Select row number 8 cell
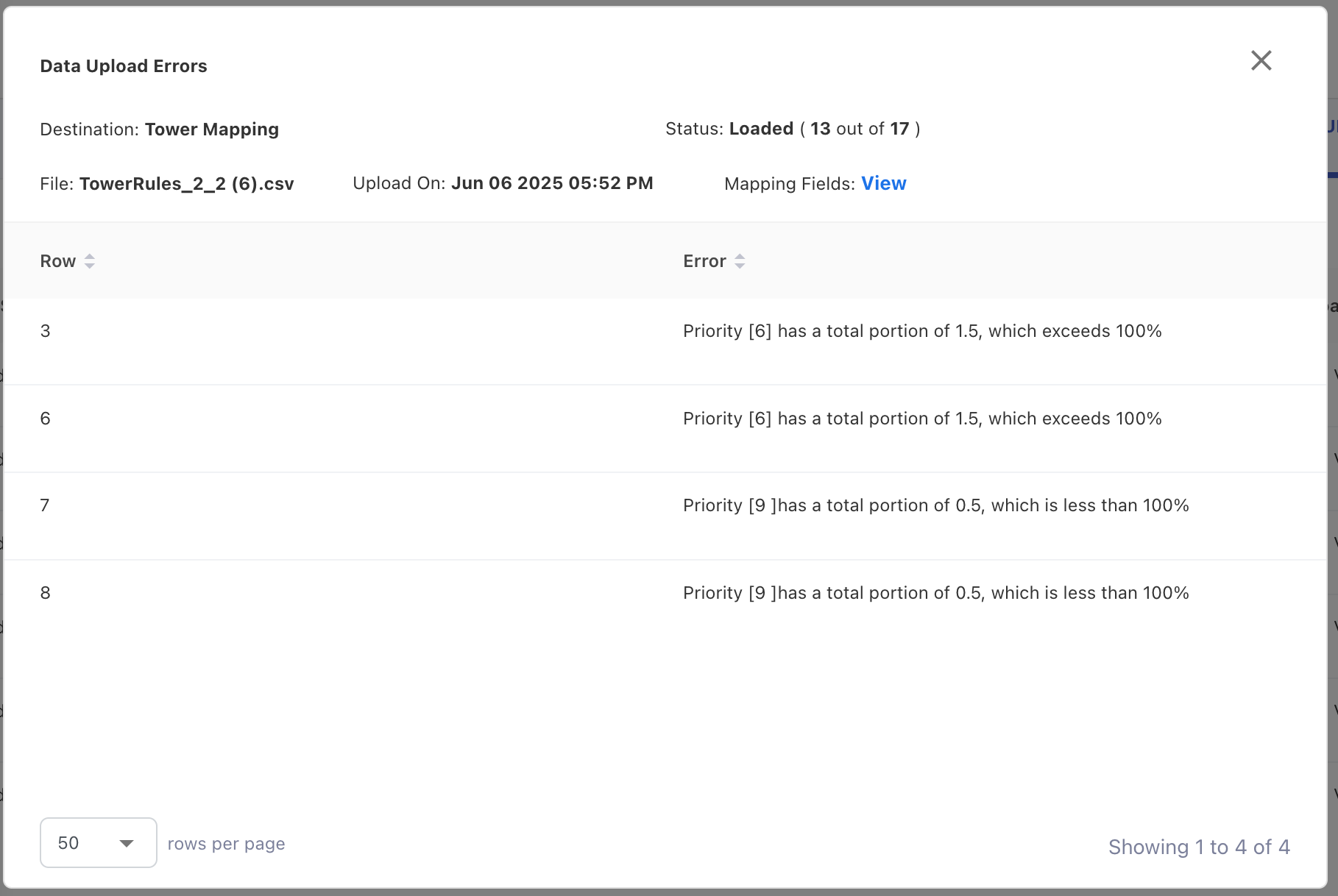Image resolution: width=1338 pixels, height=896 pixels. click(46, 593)
